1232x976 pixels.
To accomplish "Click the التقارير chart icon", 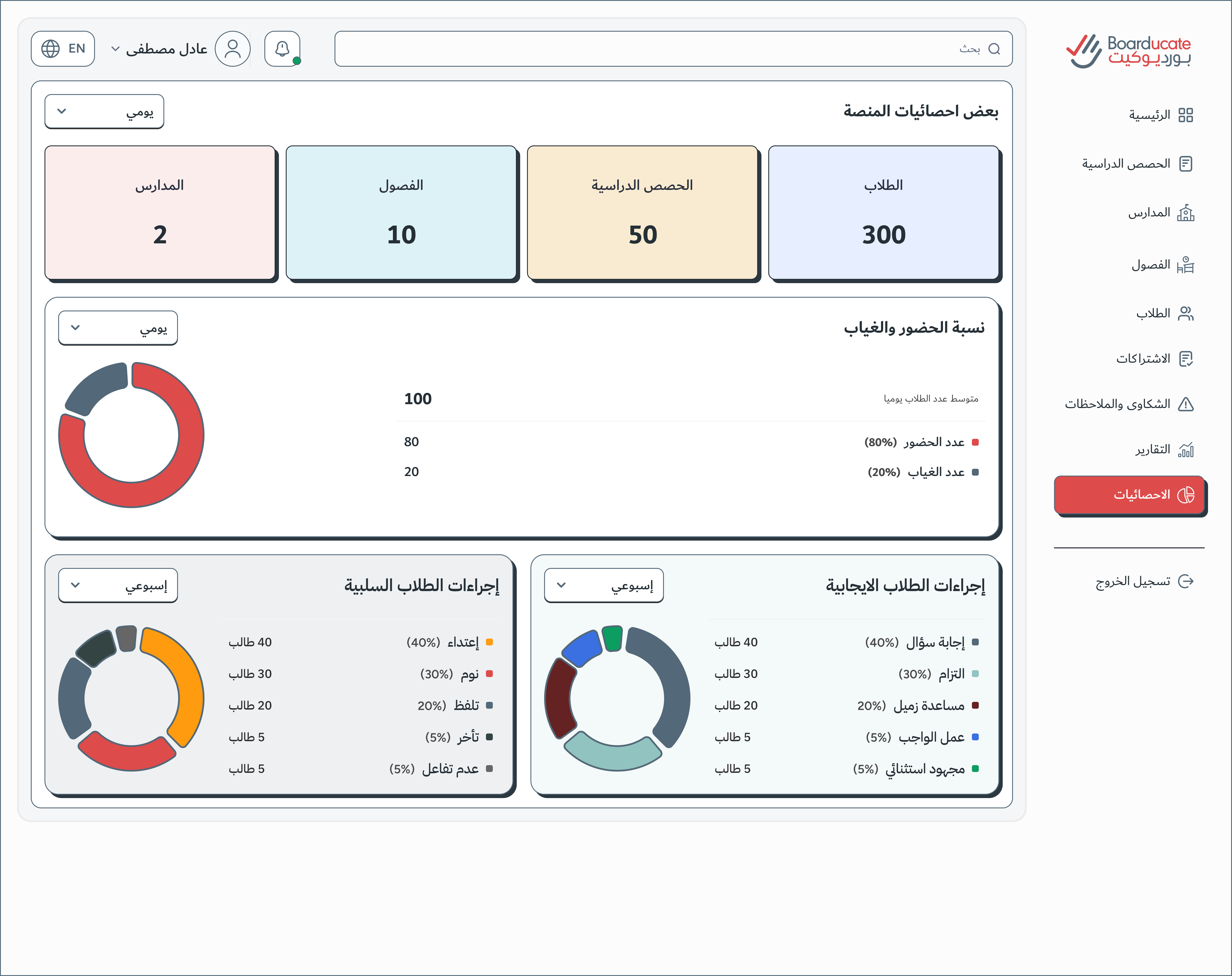I will coord(1186,450).
